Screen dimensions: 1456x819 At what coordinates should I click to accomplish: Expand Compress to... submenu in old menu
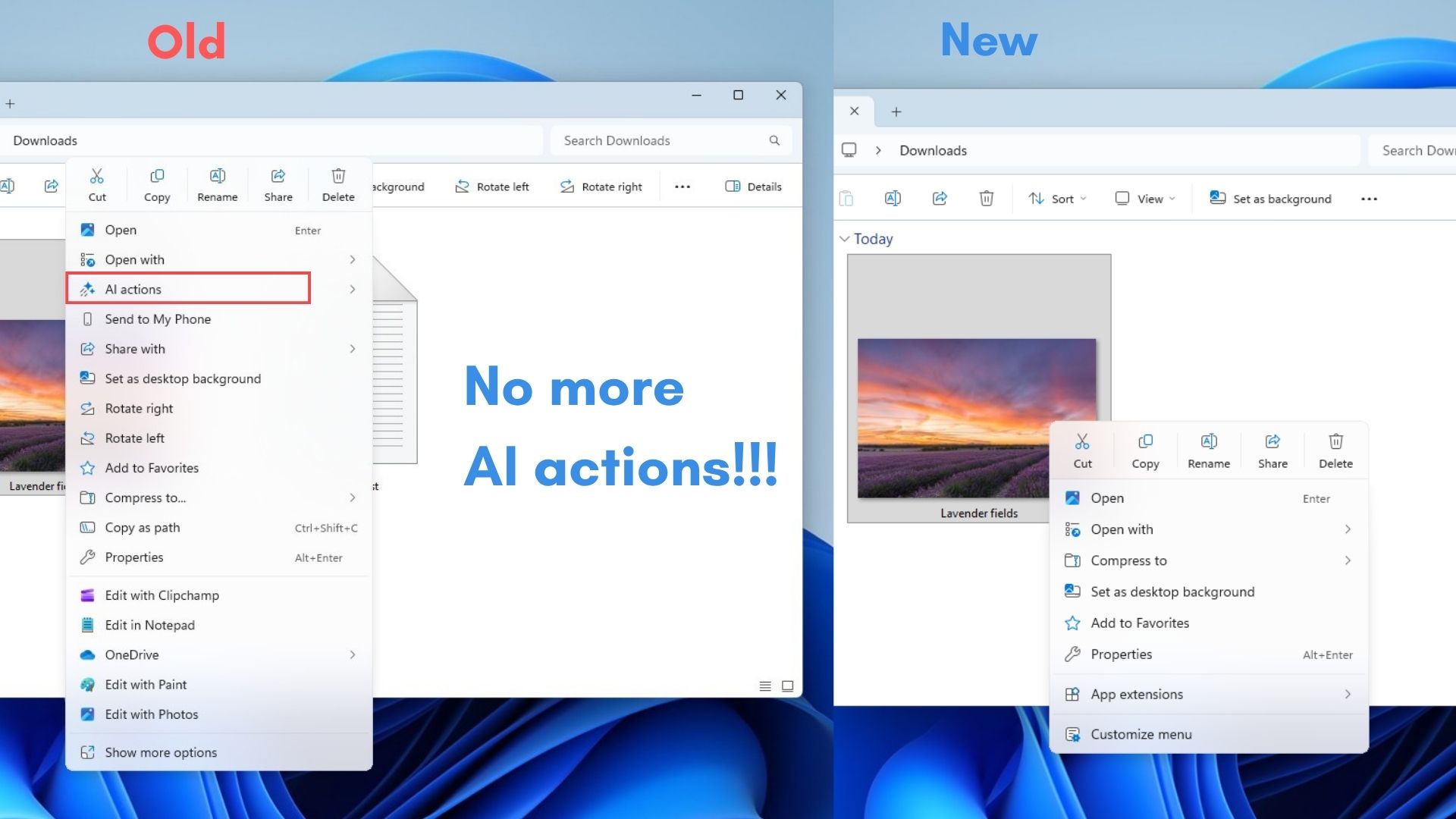point(353,497)
